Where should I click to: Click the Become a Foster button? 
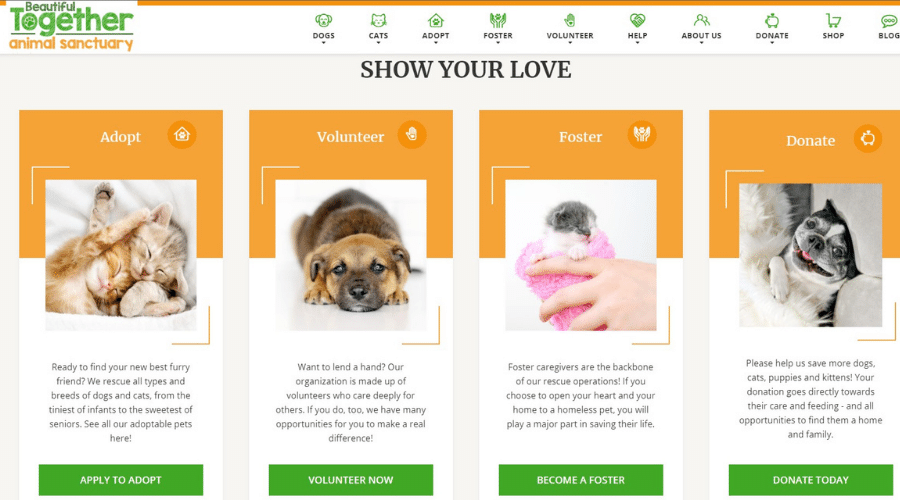[x=581, y=480]
